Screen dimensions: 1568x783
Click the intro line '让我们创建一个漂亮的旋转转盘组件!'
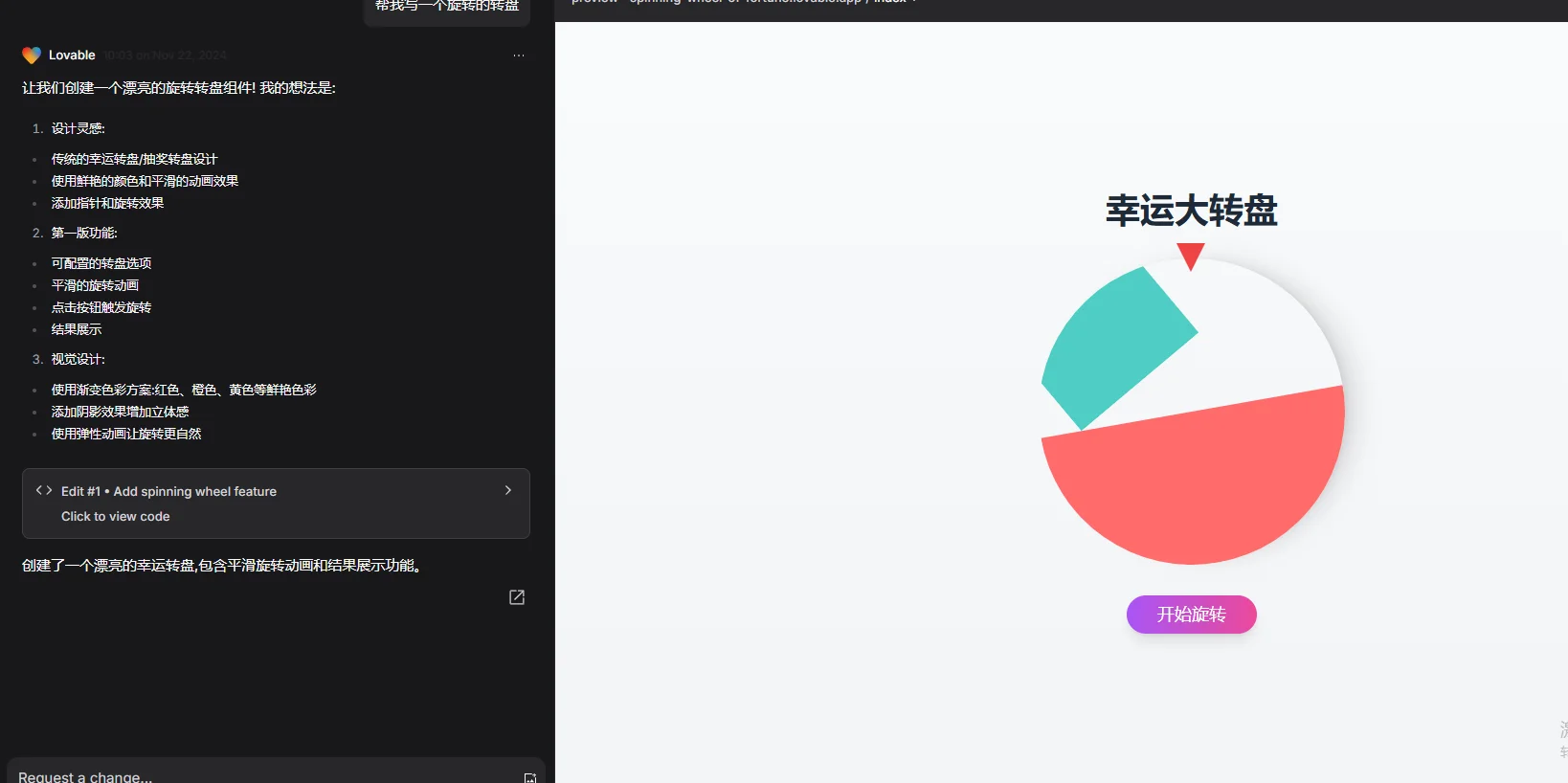179,88
